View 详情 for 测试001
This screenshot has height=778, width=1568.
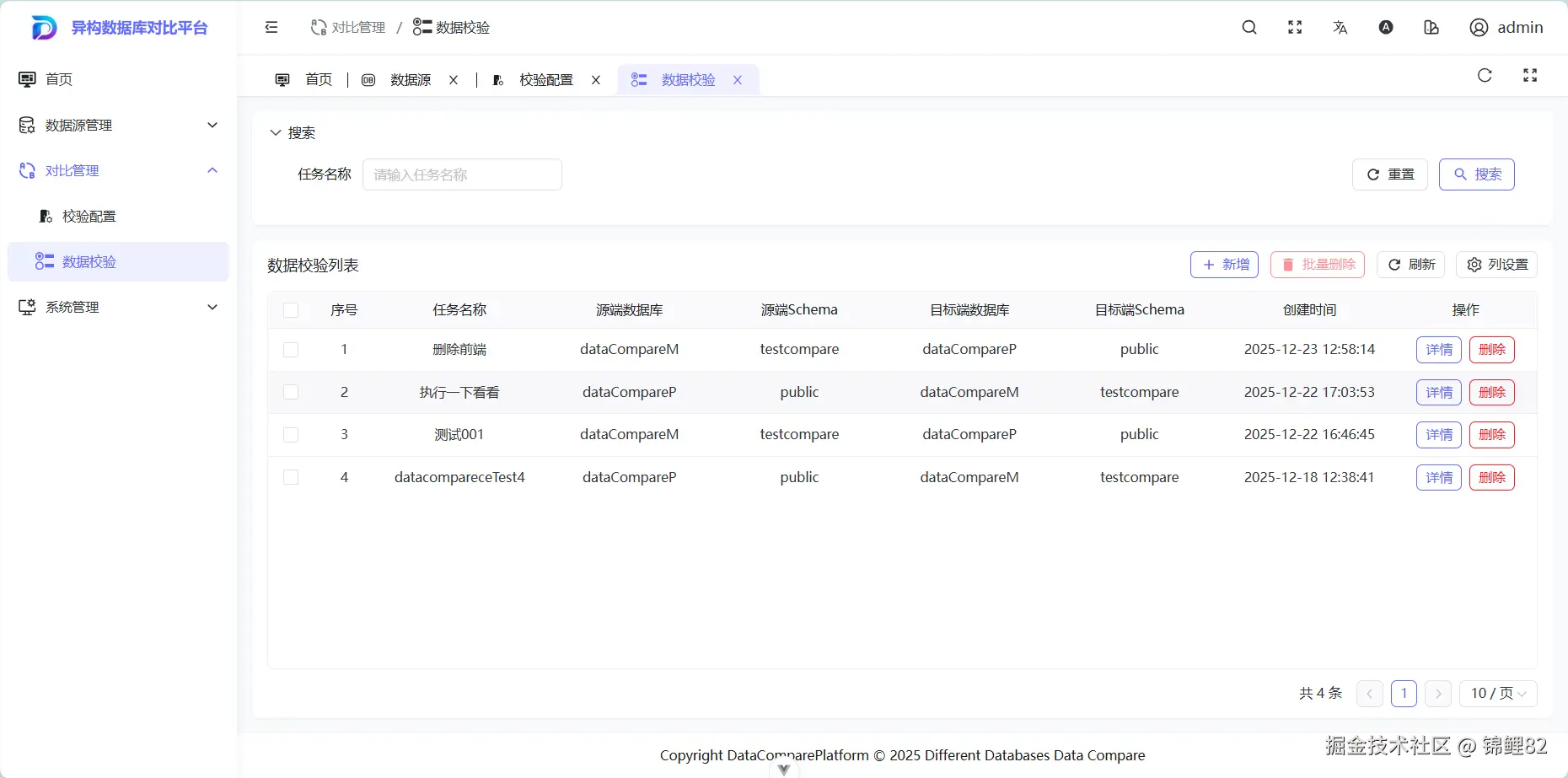tap(1439, 435)
